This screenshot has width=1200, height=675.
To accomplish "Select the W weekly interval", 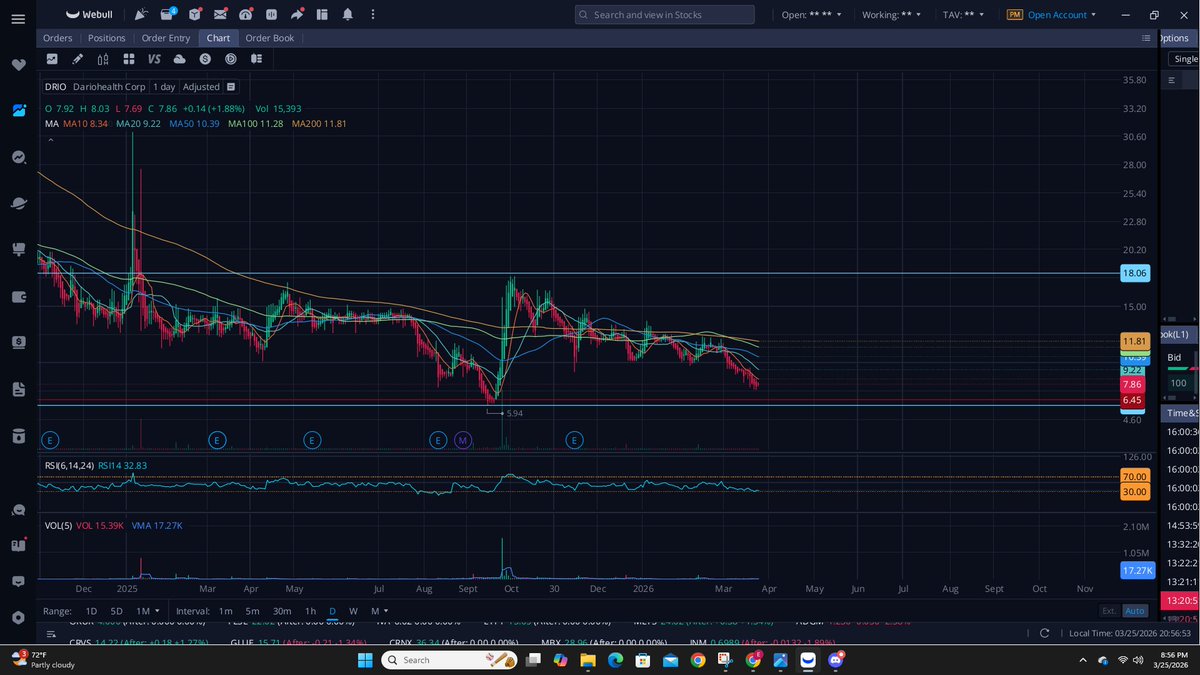I will (x=353, y=610).
